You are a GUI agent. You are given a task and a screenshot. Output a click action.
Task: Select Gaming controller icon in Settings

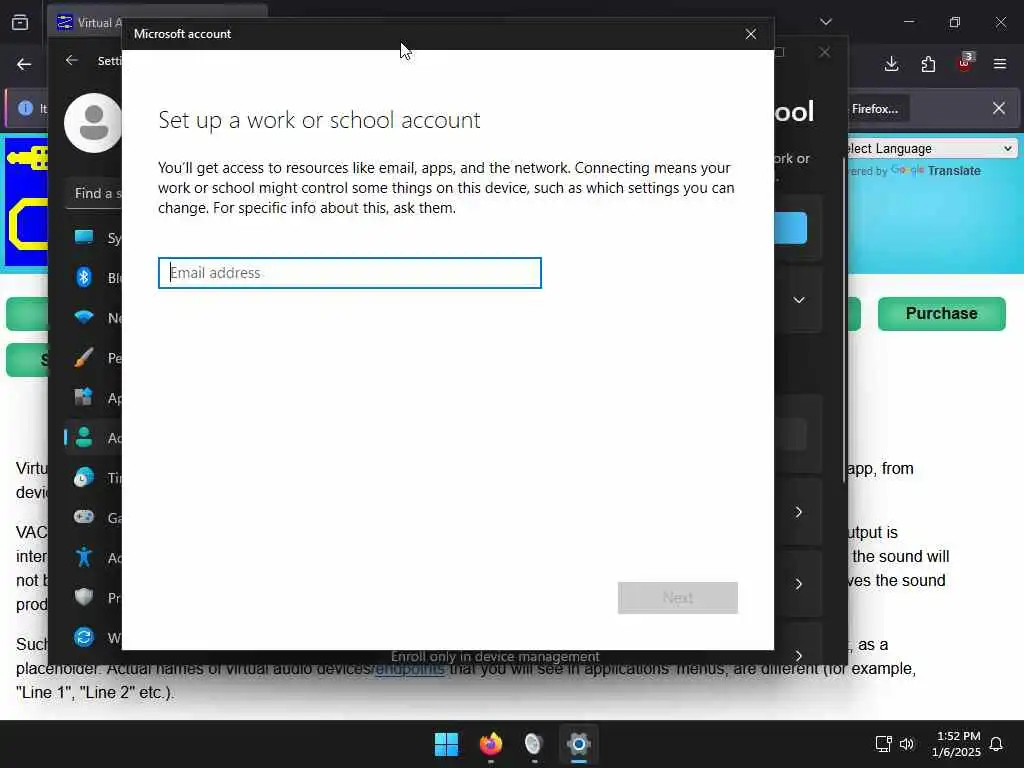(84, 517)
